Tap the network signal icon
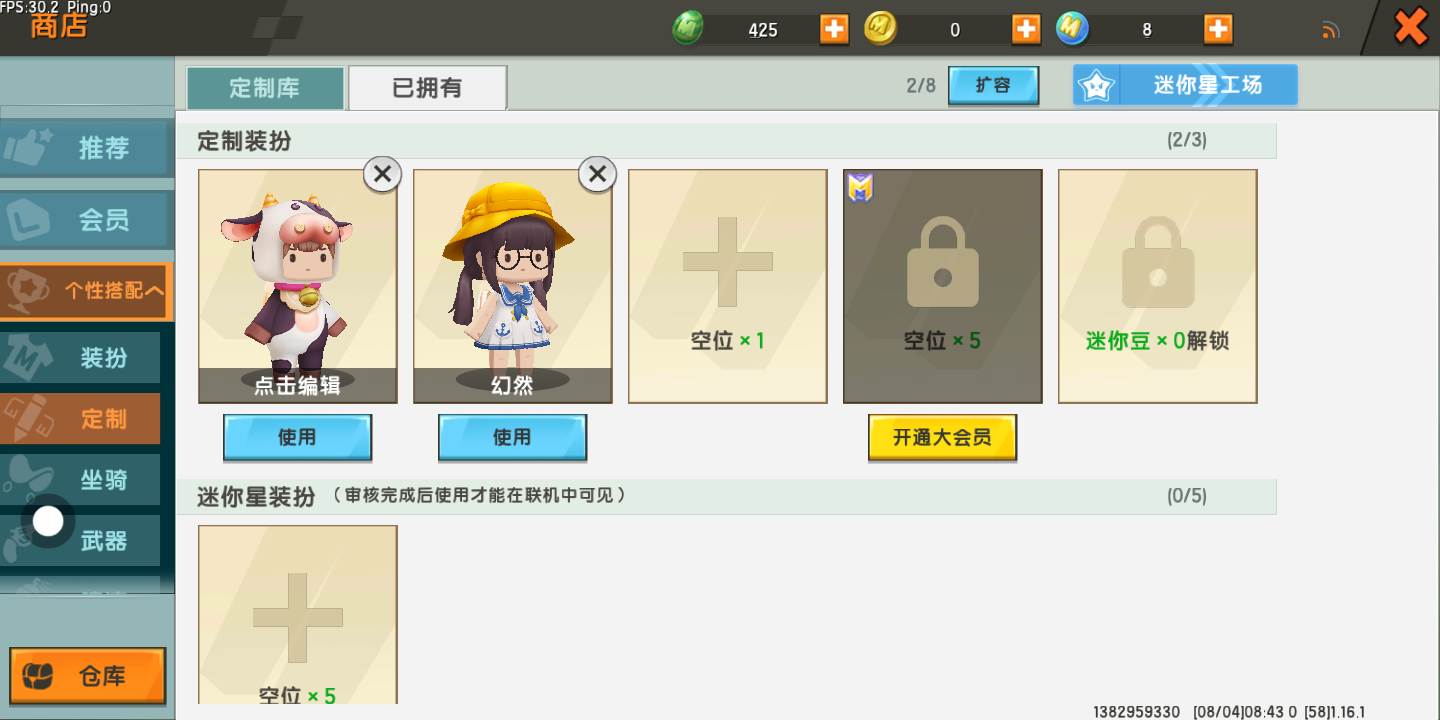Image resolution: width=1440 pixels, height=720 pixels. tap(1330, 30)
